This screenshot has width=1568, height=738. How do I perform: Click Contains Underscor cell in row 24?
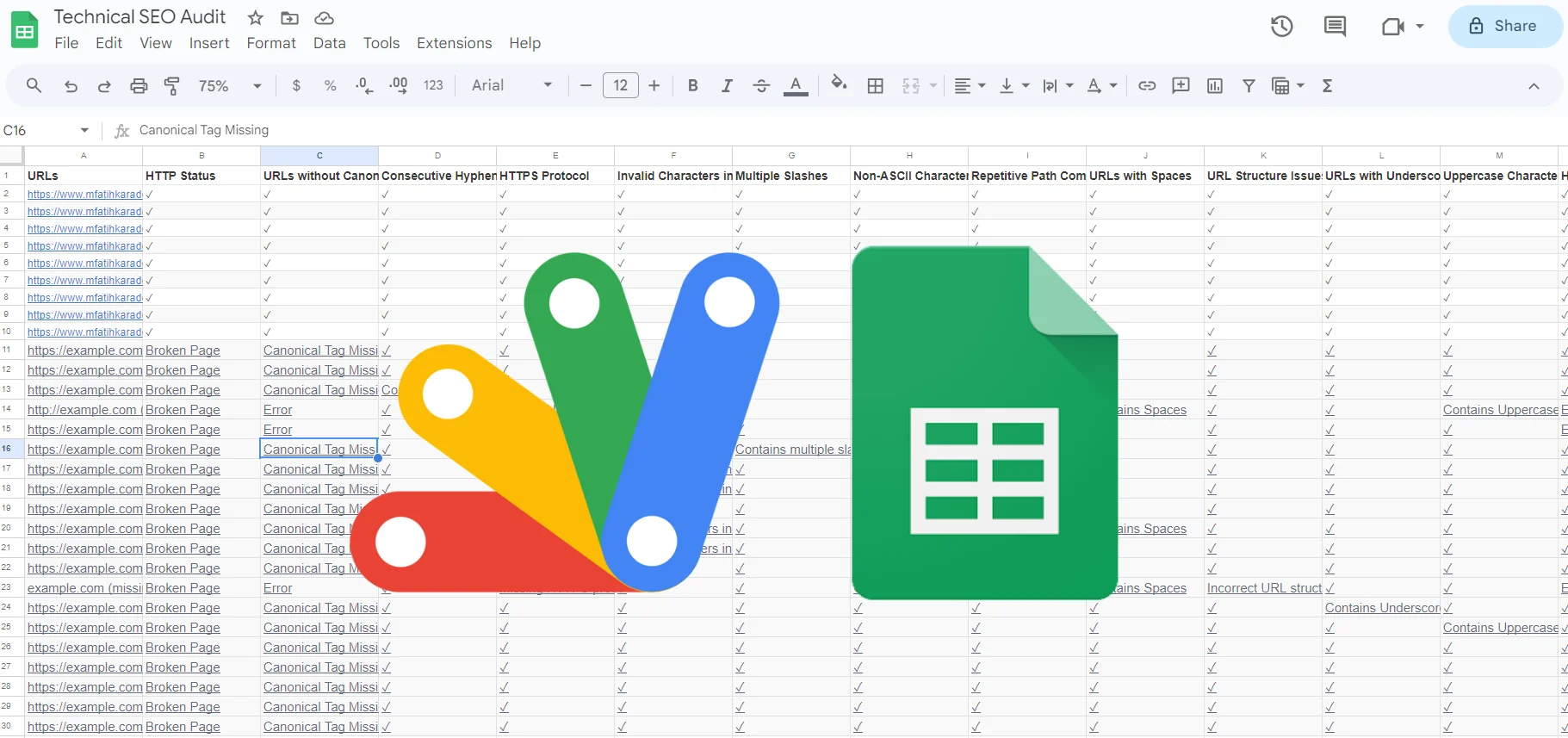point(1382,608)
